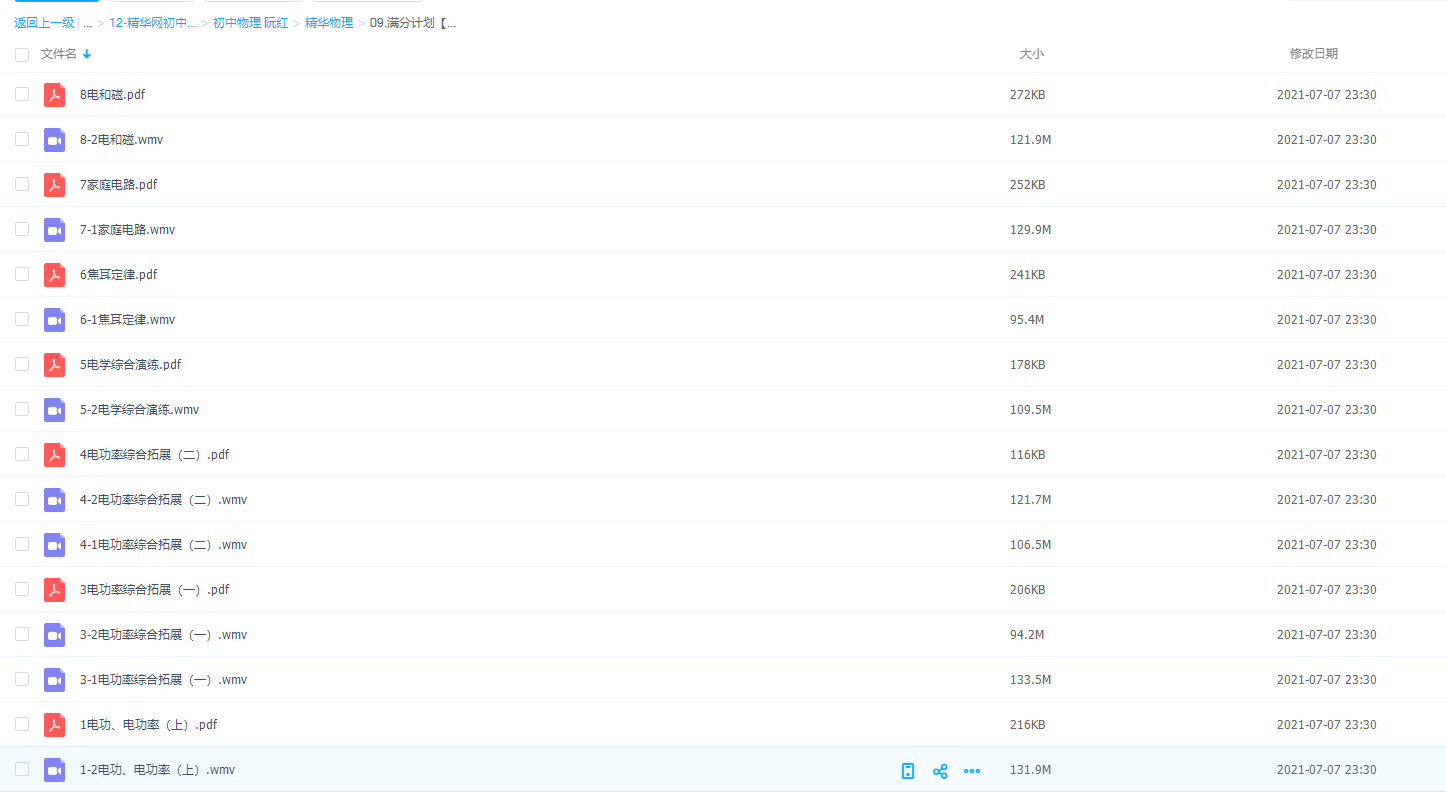
Task: Click the video icon for 3-1电功率综合拓展（一）.wmv
Action: click(55, 680)
